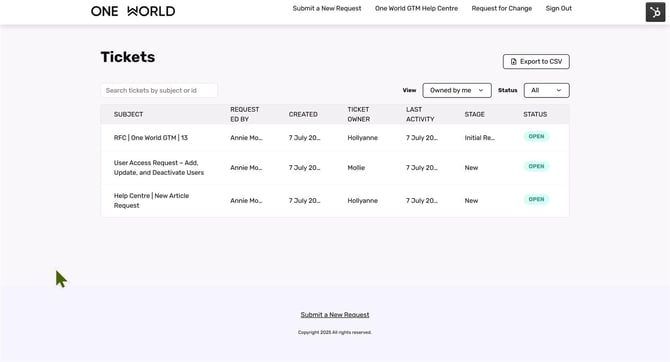Focus the search tickets by subject field
Viewport: 670px width, 362px height.
159,90
